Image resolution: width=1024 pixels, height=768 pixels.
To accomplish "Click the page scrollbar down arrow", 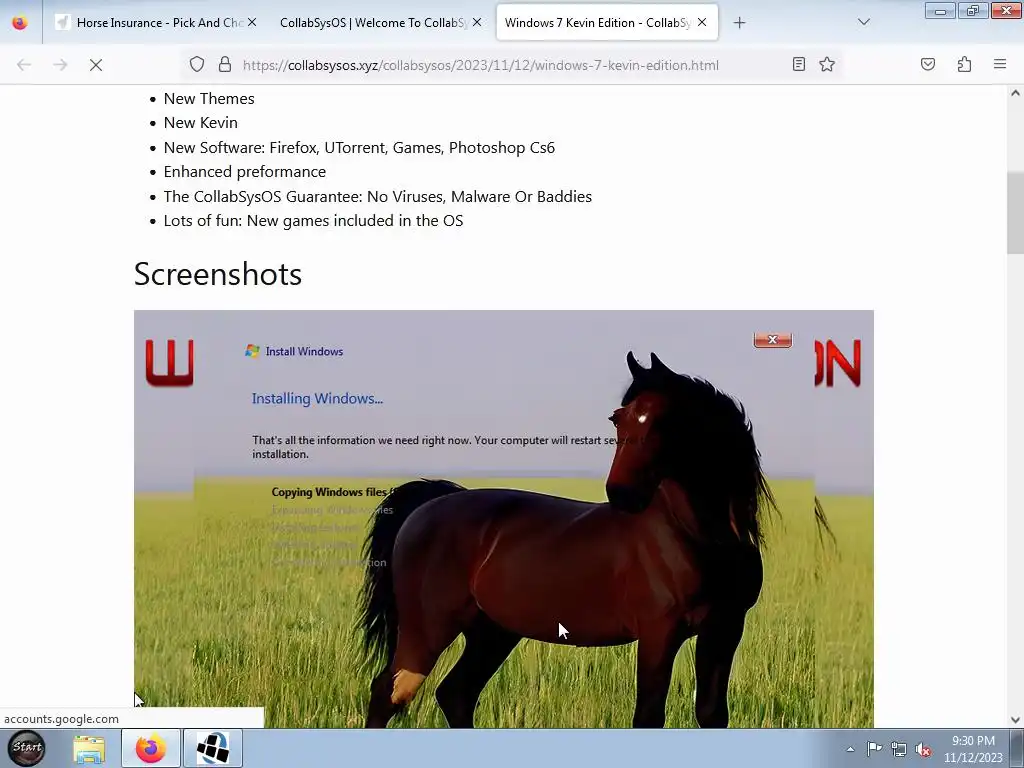I will 1015,720.
